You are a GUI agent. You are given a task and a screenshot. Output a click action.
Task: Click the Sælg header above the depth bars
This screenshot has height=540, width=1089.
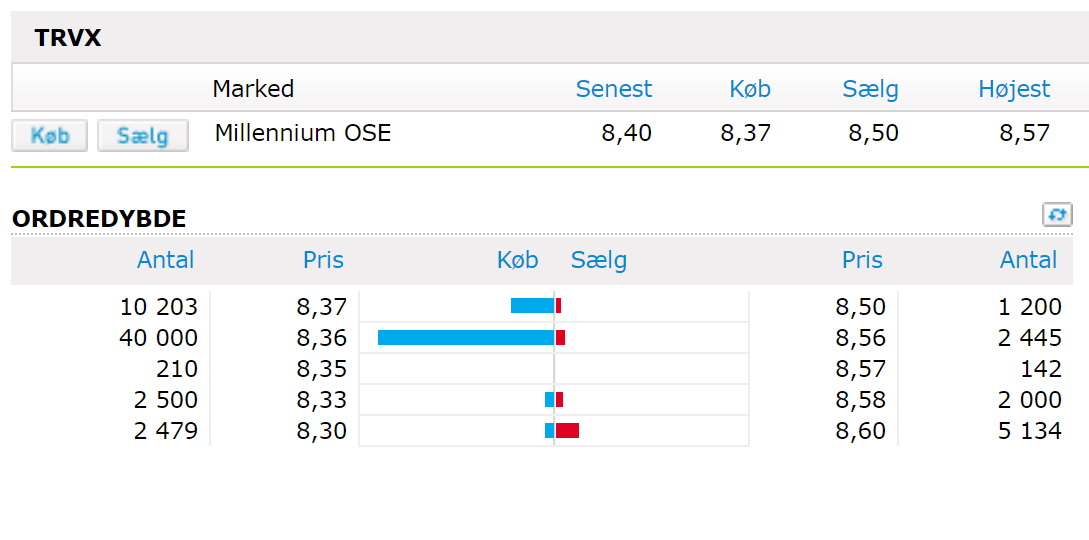[x=599, y=260]
